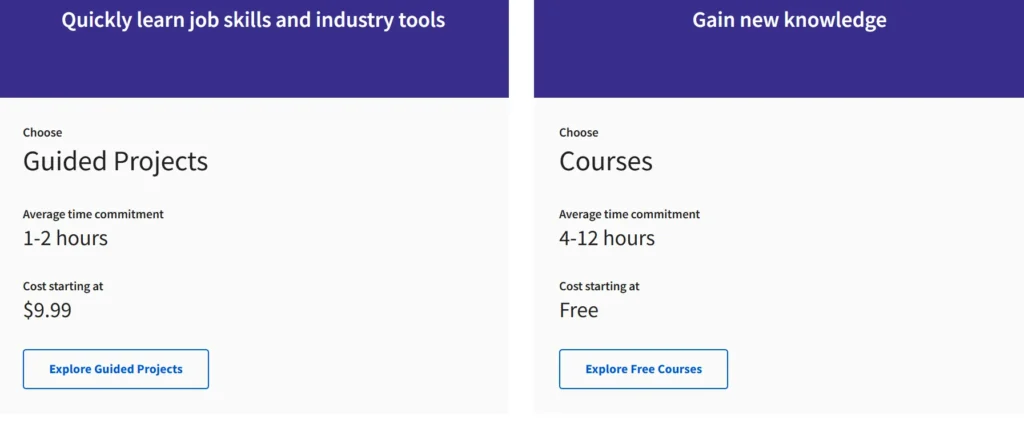Click 'Cost starting at' label above $9.99

pos(63,286)
